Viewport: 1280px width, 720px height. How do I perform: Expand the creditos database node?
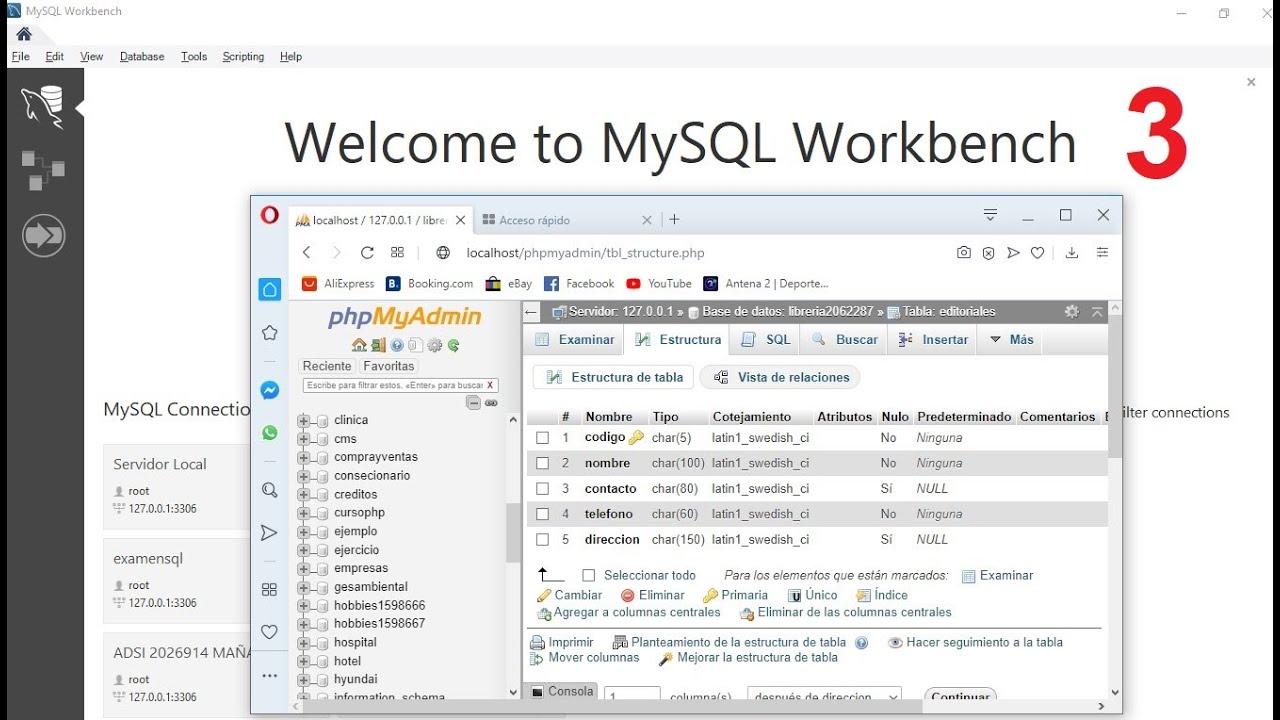(x=303, y=495)
